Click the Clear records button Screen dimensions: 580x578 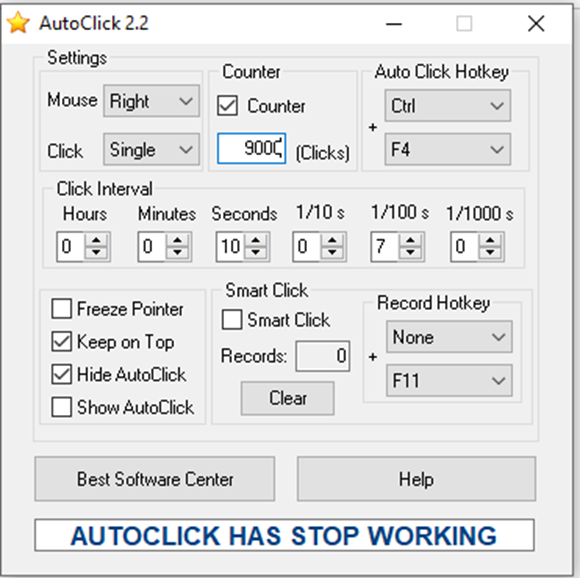click(x=288, y=398)
